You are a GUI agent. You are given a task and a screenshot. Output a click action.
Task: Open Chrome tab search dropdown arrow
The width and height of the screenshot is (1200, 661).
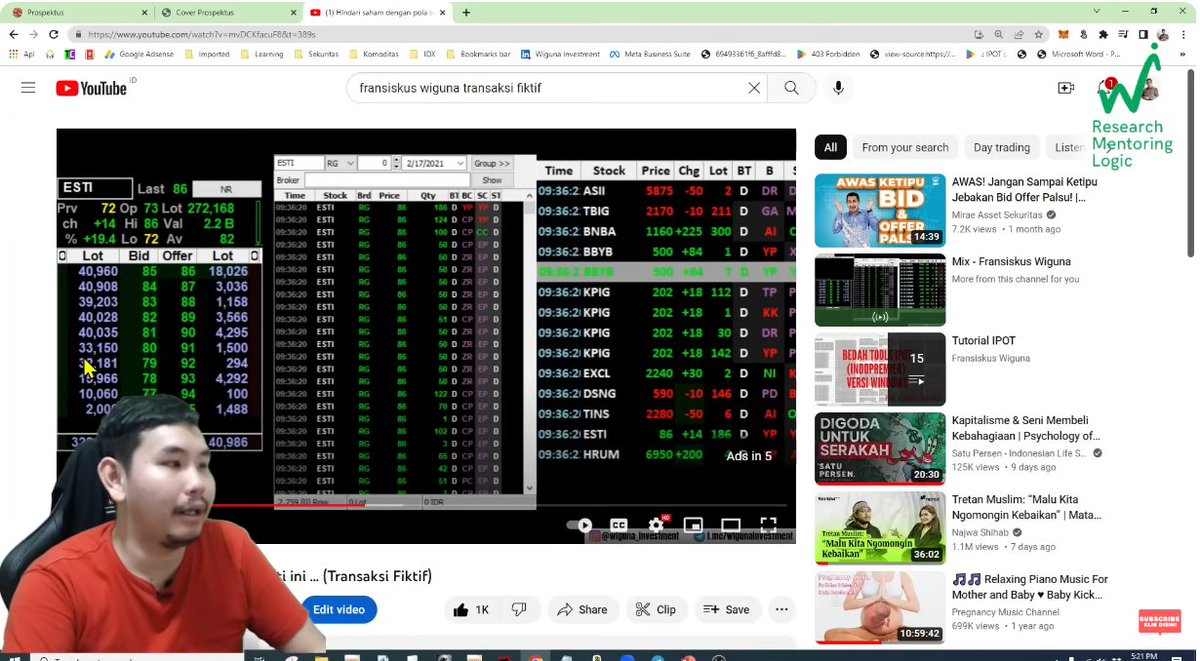(x=1096, y=12)
